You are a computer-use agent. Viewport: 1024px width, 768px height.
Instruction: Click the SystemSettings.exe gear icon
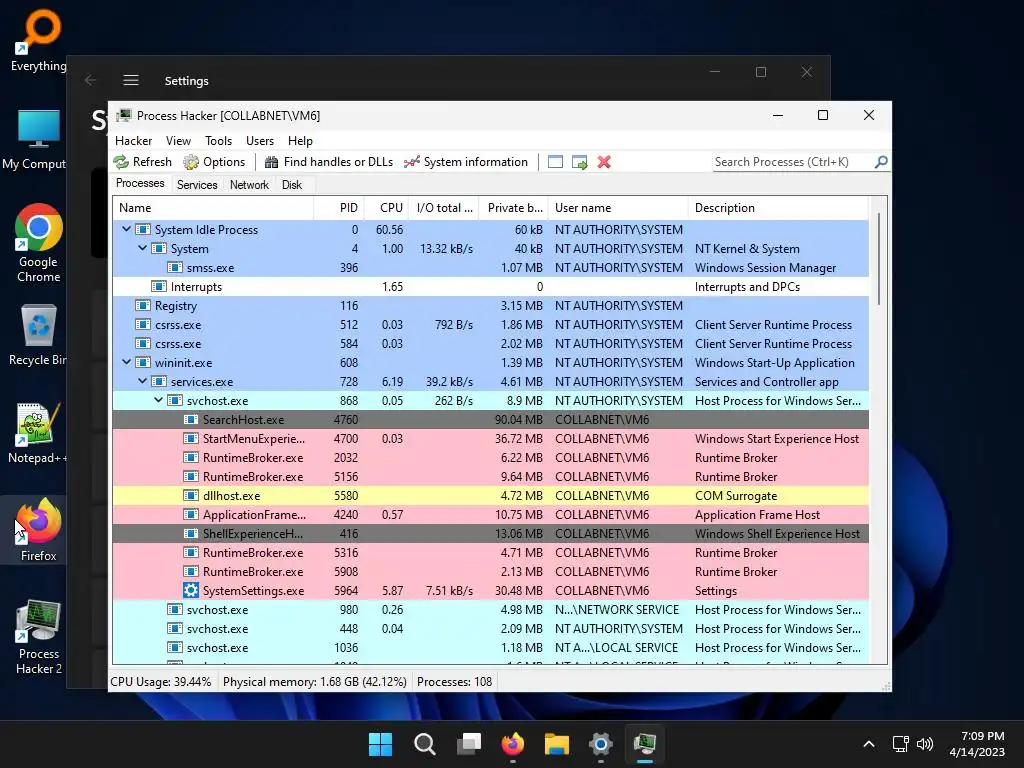pyautogui.click(x=191, y=590)
